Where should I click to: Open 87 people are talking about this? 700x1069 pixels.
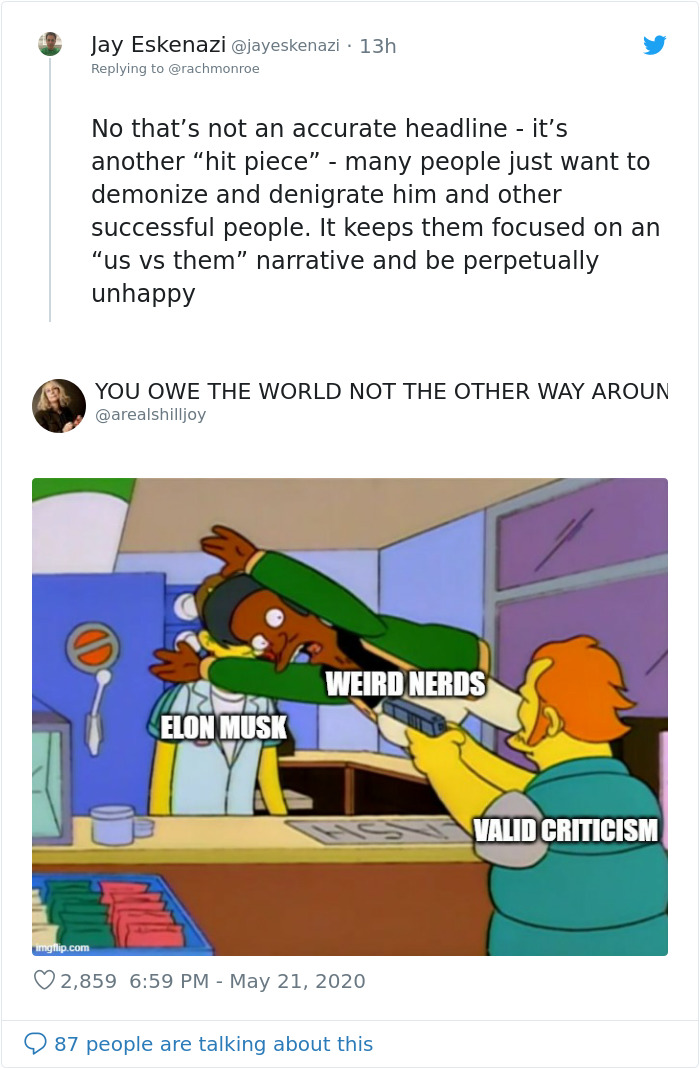tap(213, 1044)
